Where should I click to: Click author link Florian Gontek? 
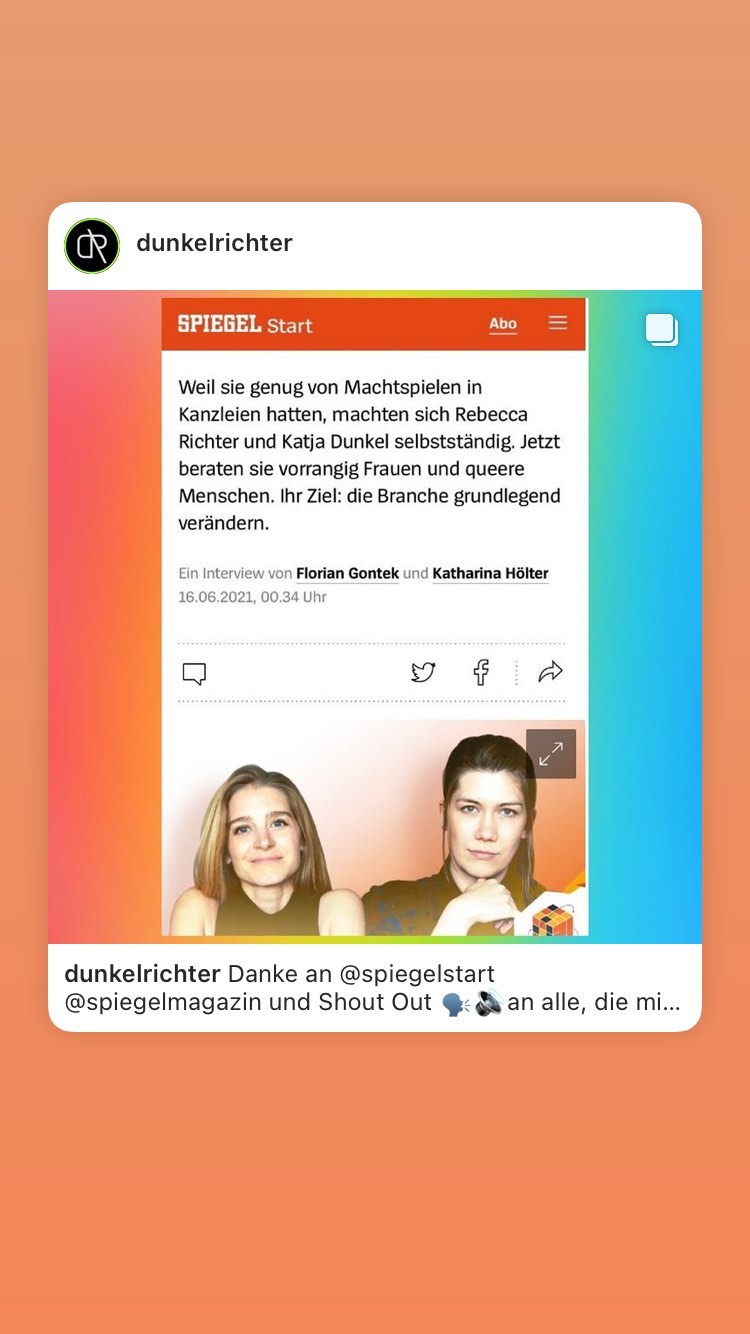348,574
